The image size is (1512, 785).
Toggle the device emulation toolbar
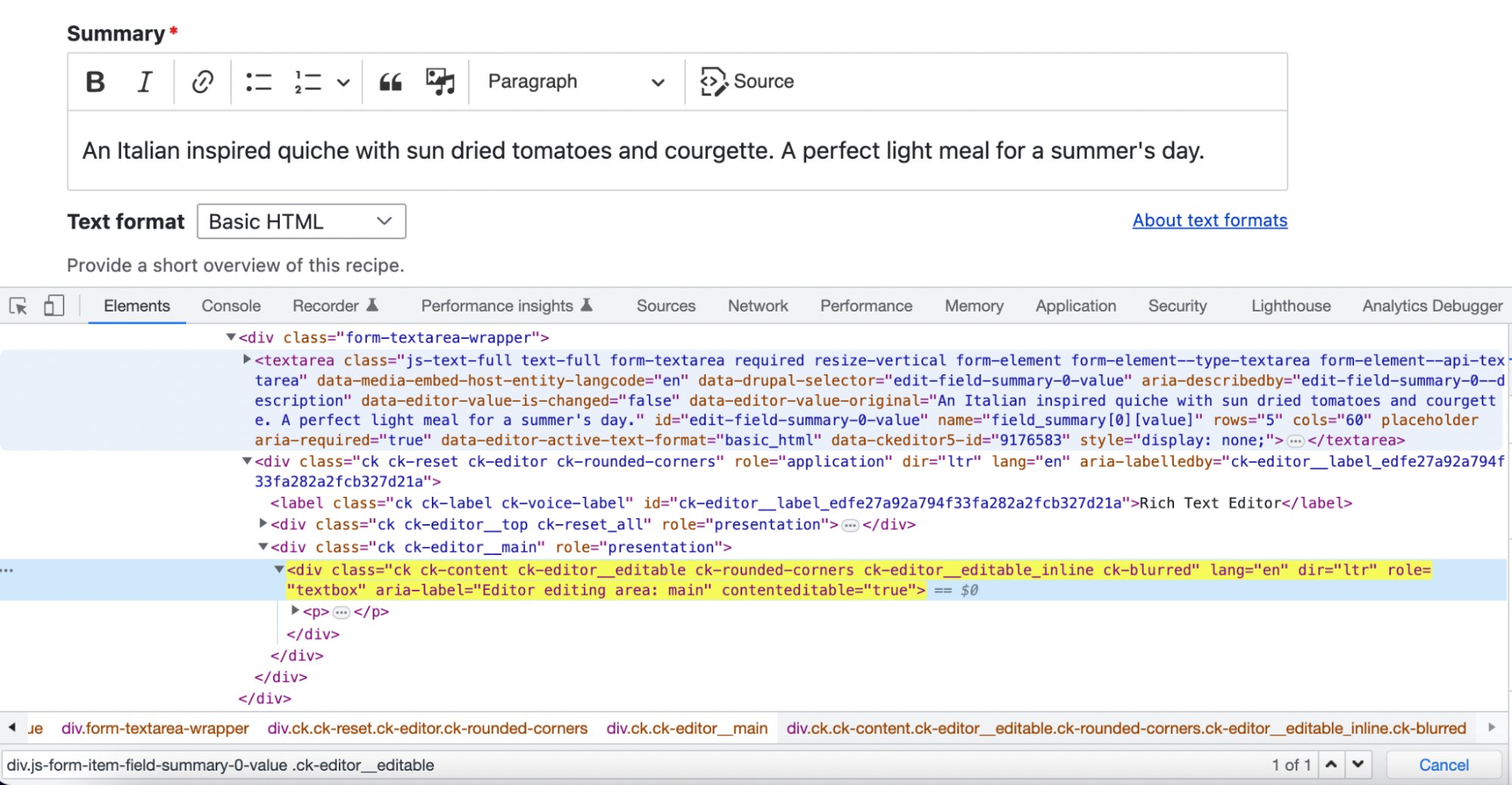click(x=53, y=306)
